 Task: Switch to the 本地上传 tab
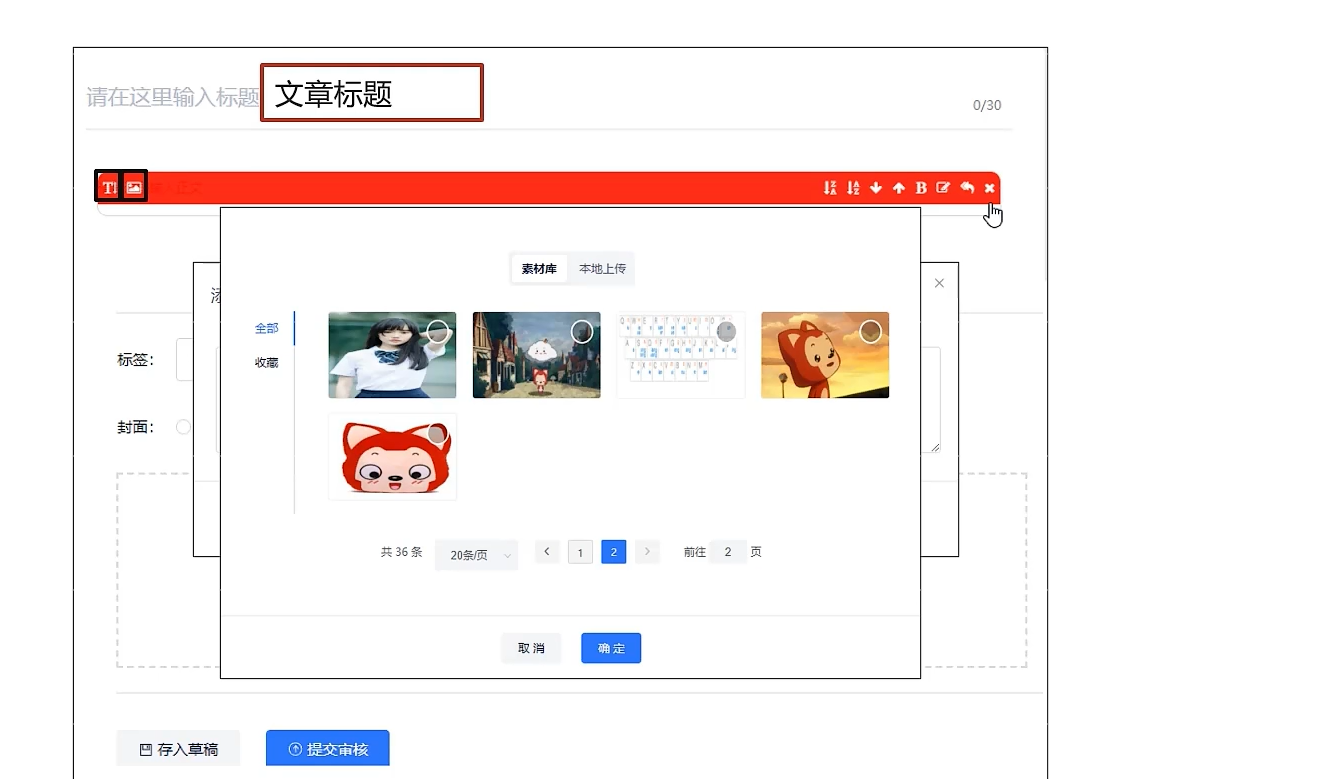602,269
